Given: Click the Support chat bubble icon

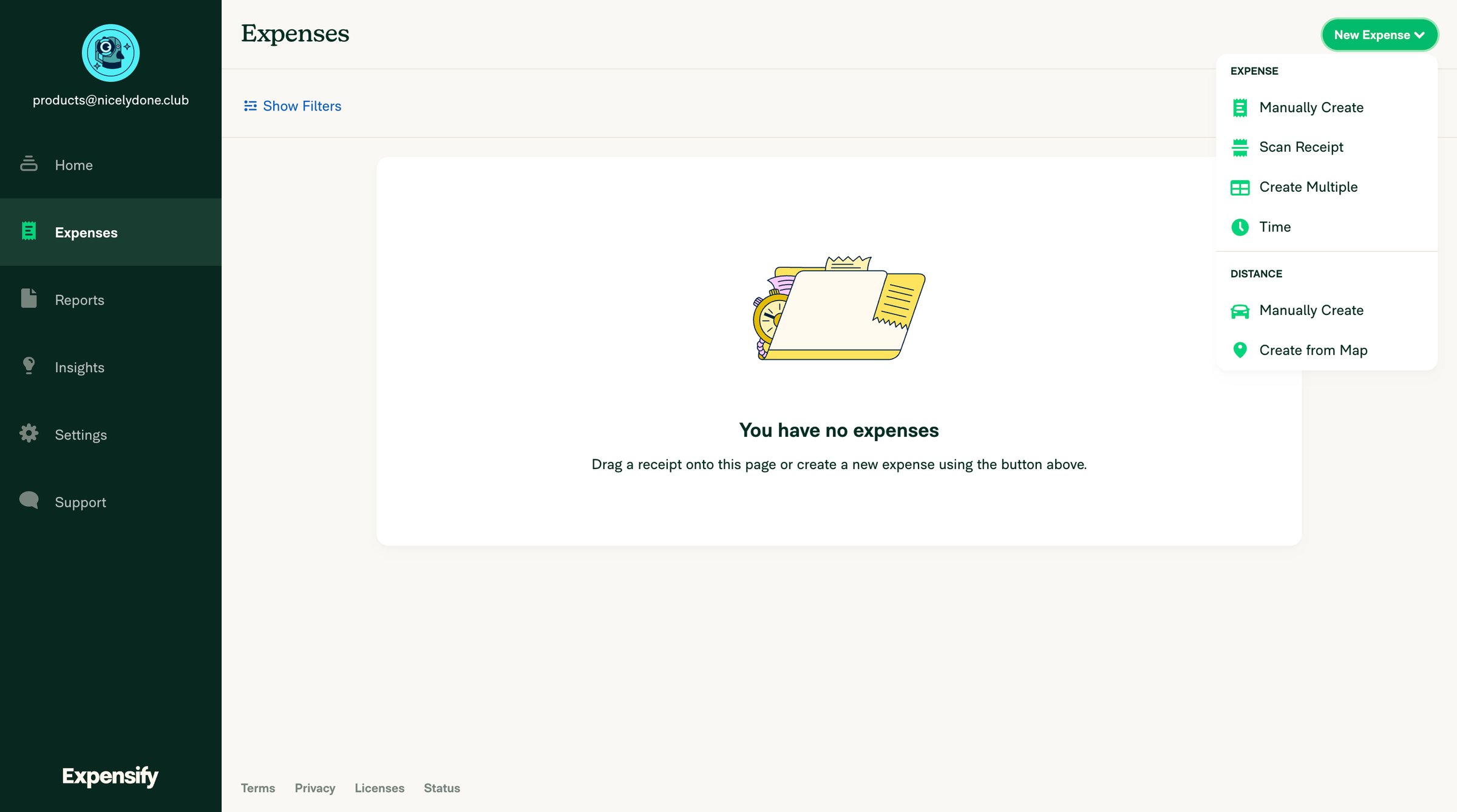Looking at the screenshot, I should tap(29, 501).
